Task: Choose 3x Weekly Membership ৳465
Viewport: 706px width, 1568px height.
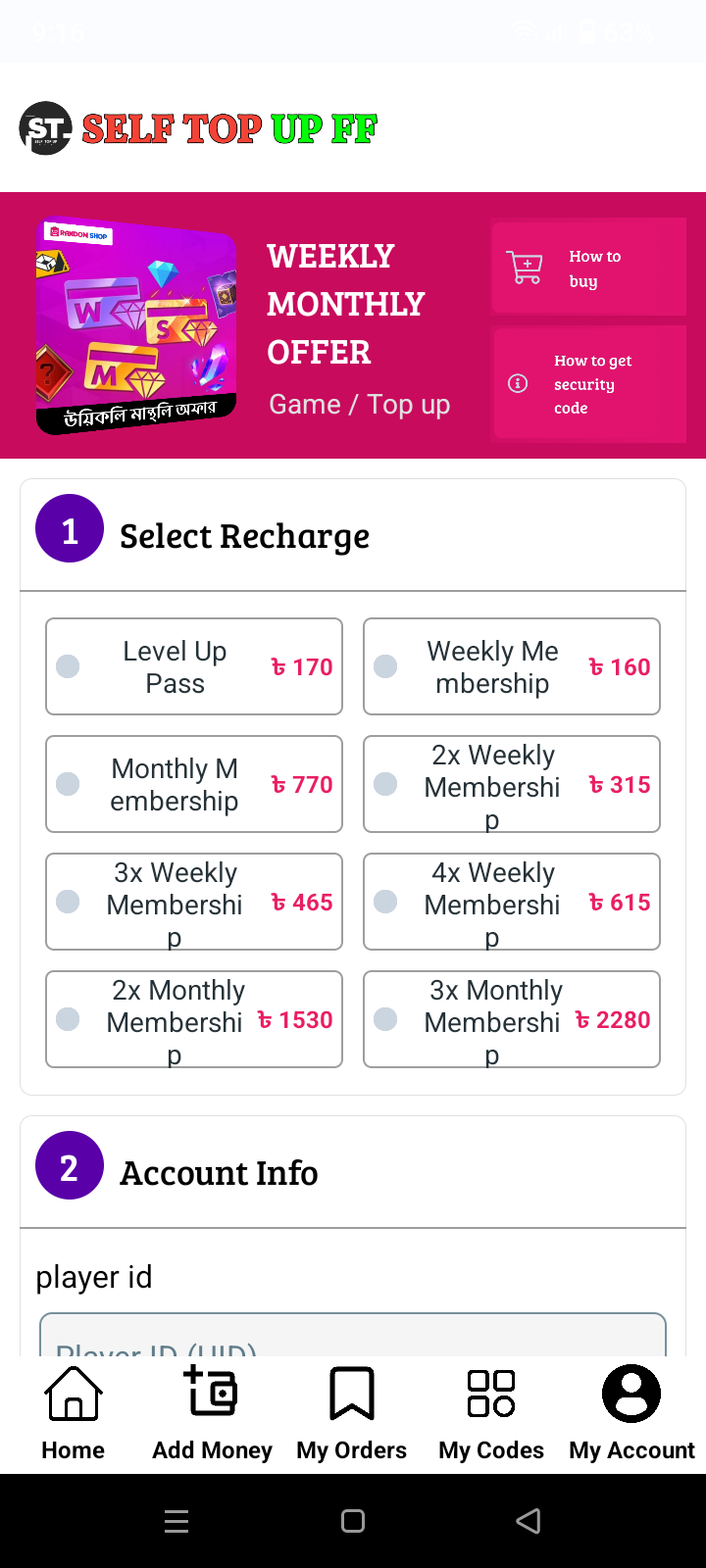Action: coord(194,902)
